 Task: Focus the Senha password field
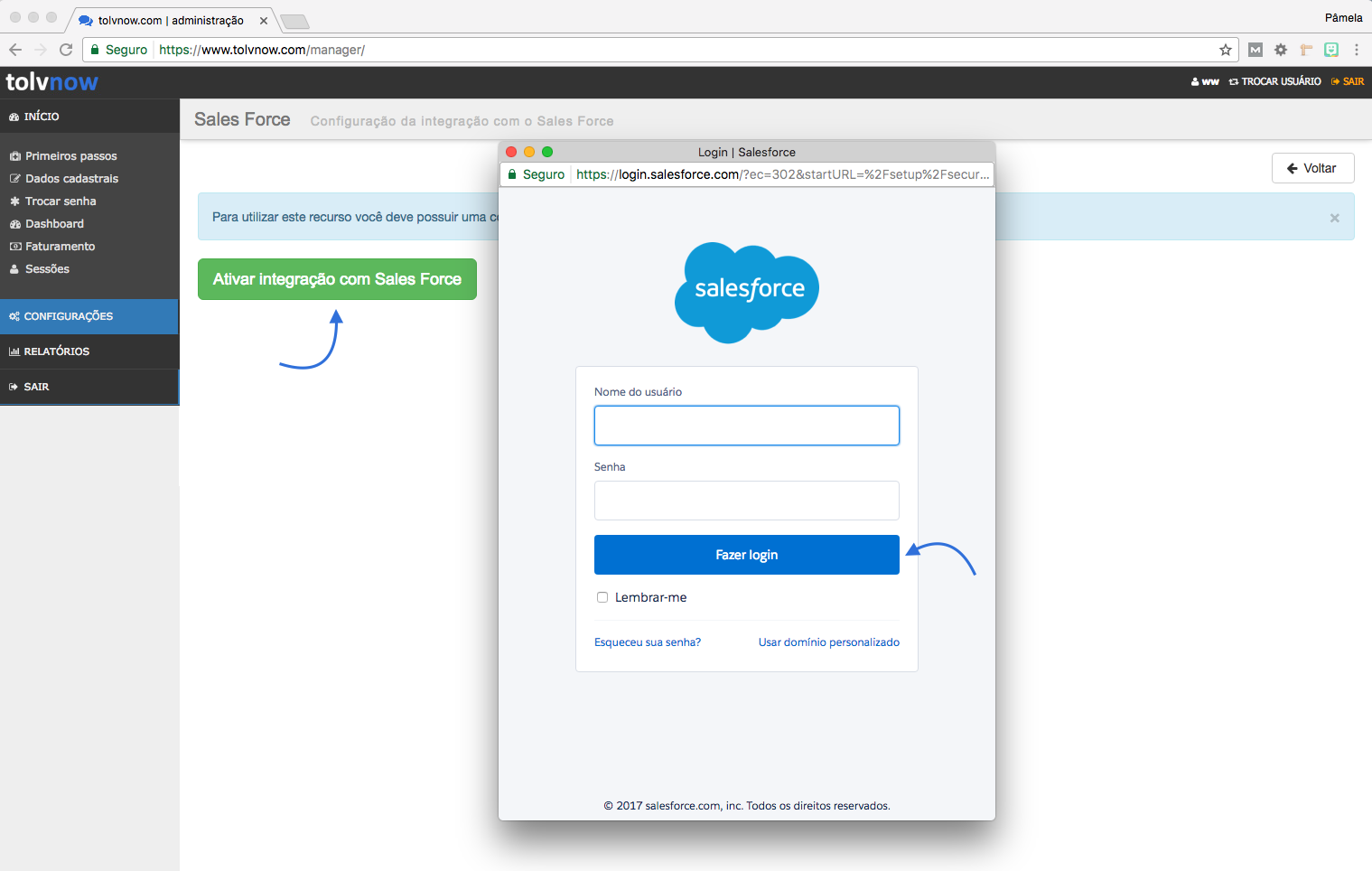pos(747,501)
